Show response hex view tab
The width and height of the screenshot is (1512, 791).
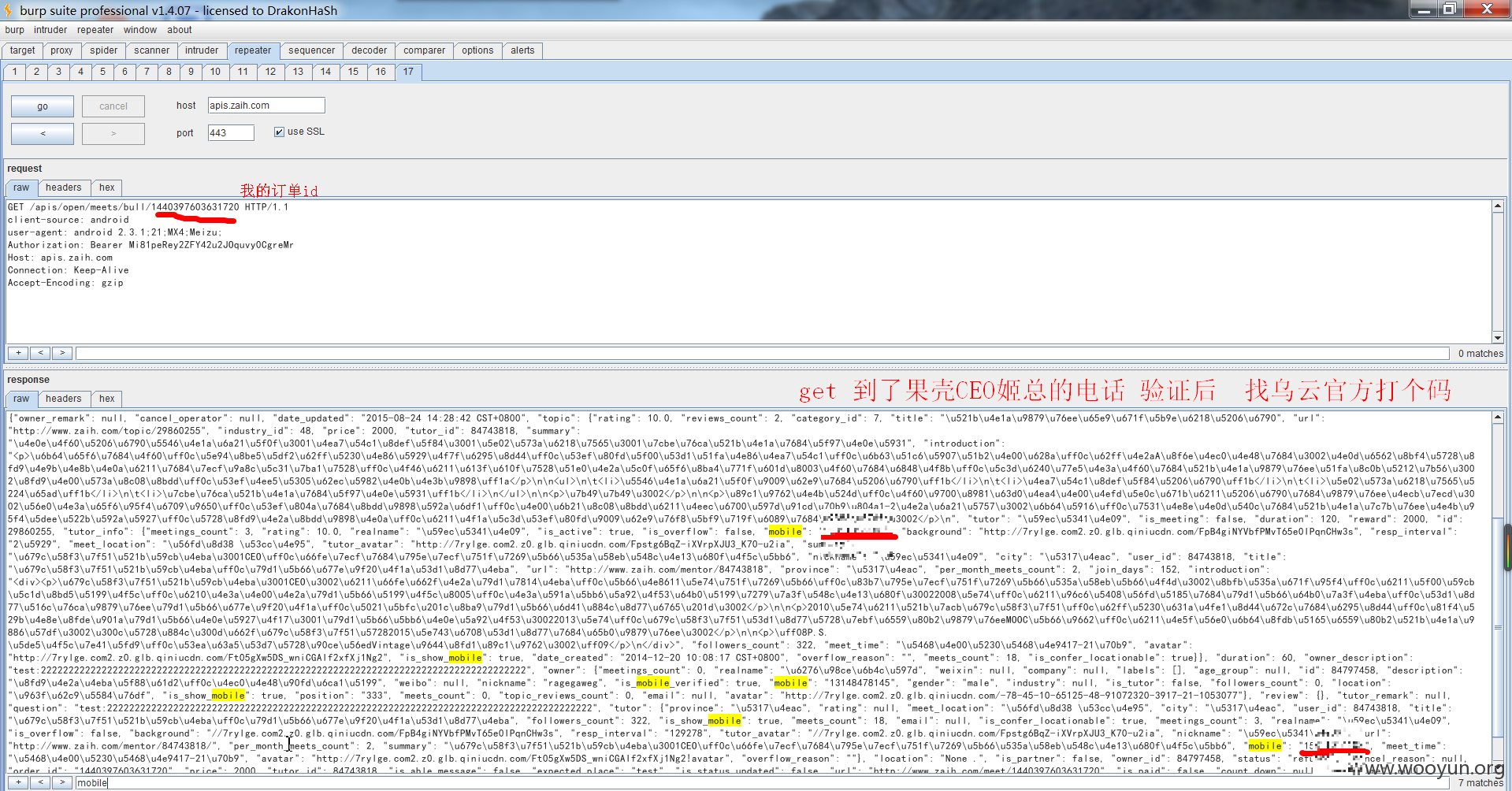106,399
